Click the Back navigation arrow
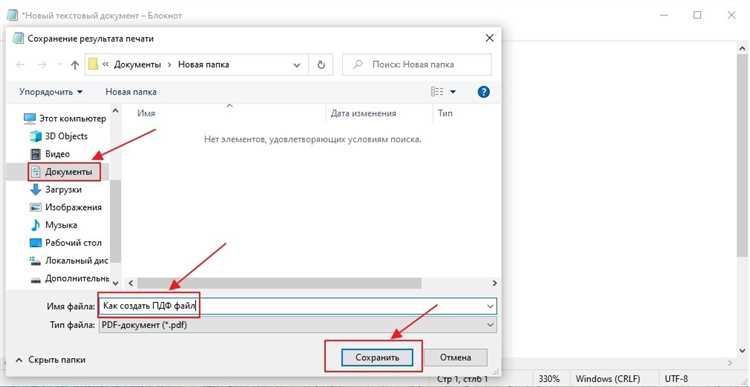The height and width of the screenshot is (387, 750). click(x=21, y=65)
